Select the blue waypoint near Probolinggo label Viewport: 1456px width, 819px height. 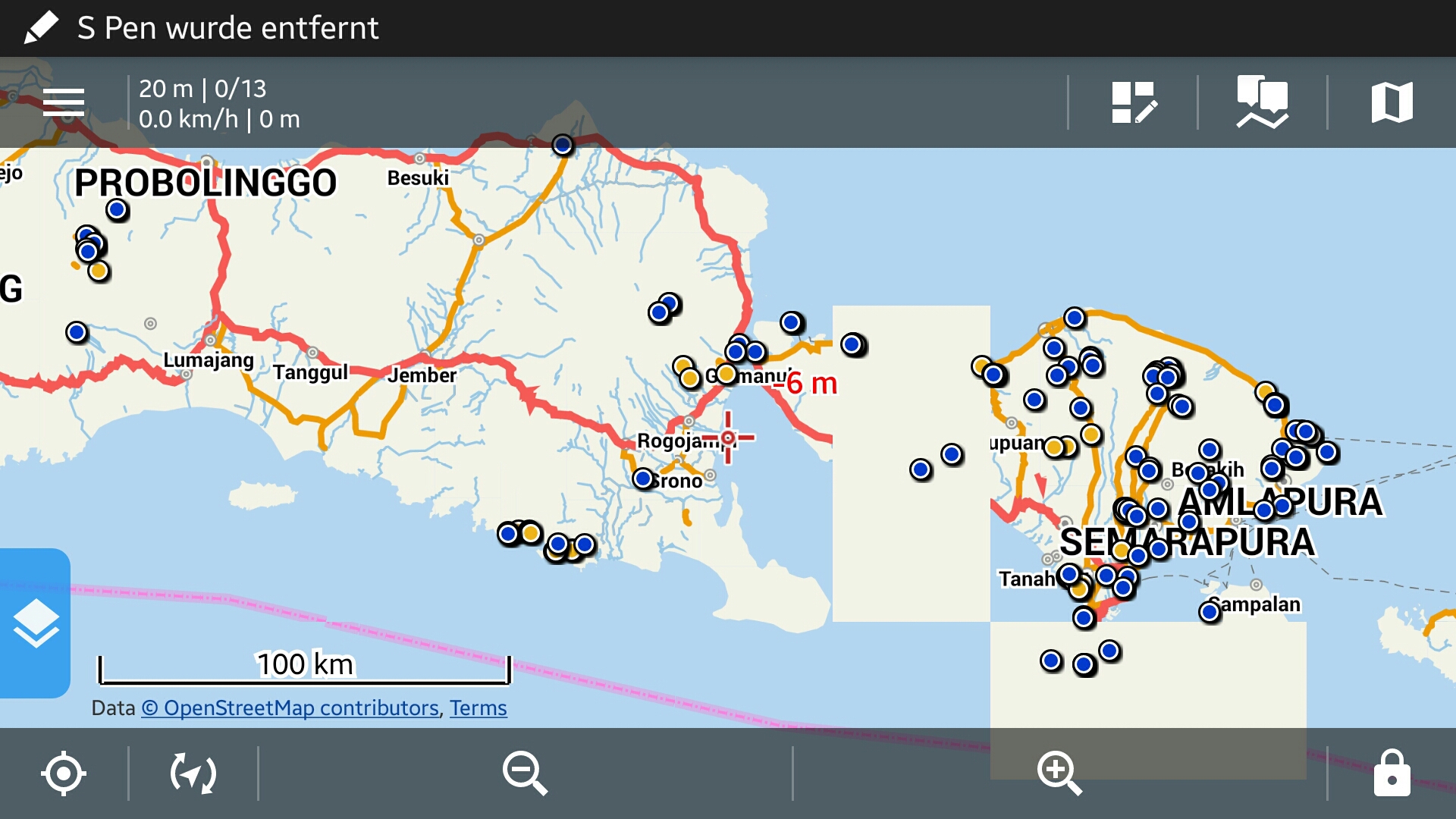point(116,209)
